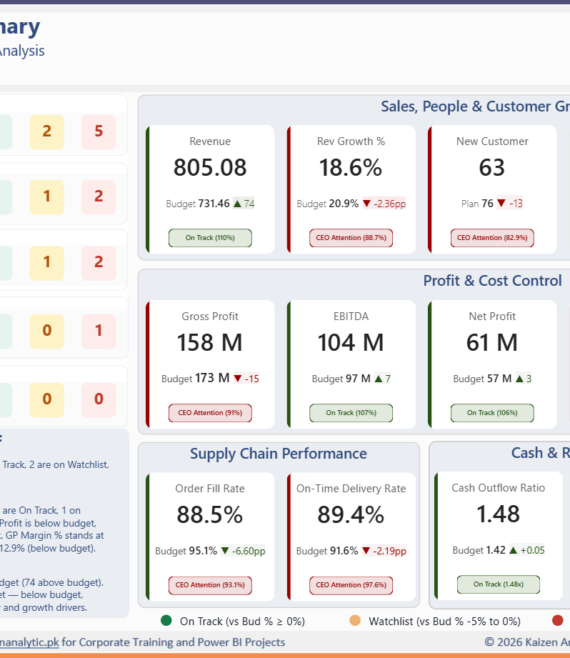Click the orange Watchlist legend dot
The image size is (570, 658).
click(x=355, y=620)
